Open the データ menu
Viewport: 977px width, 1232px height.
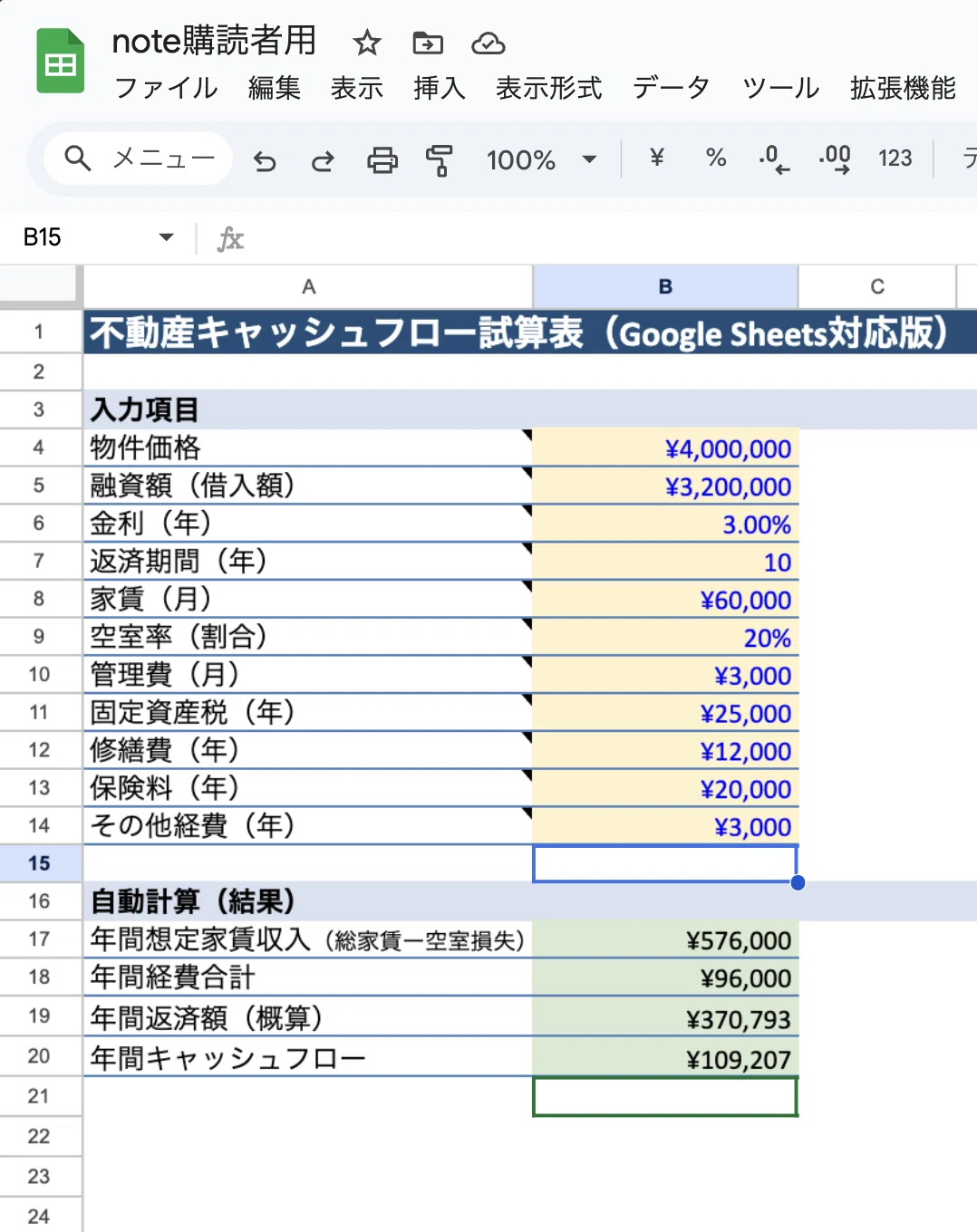point(671,88)
